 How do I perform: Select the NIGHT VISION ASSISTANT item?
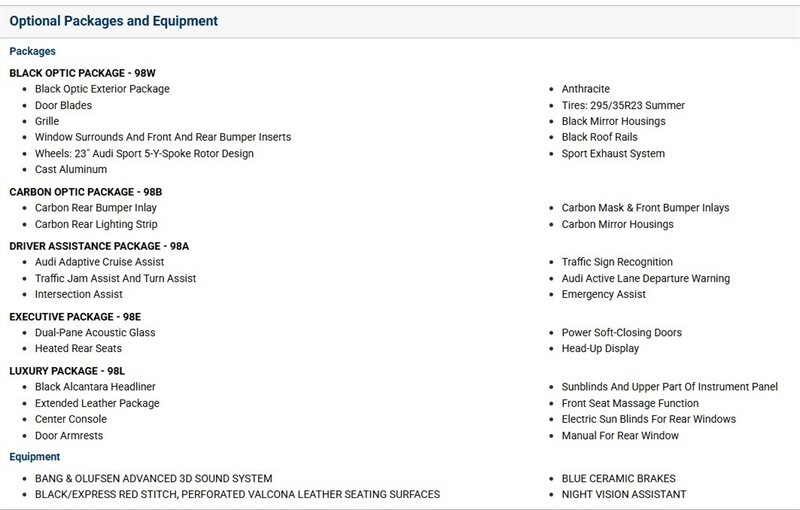[623, 494]
